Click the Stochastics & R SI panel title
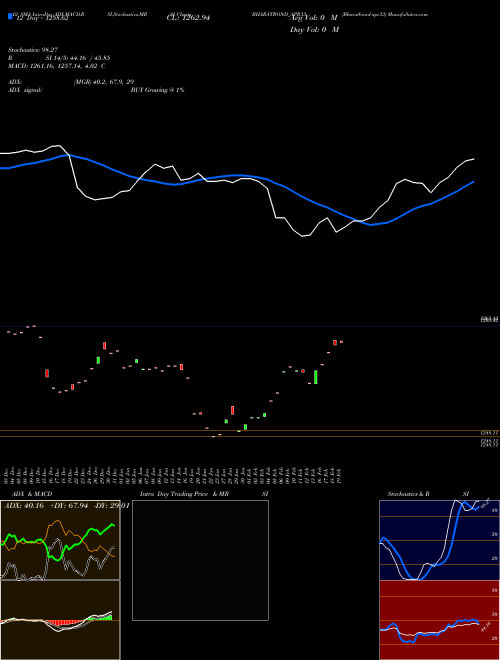Screen dimensions: 500x660 coord(428,494)
